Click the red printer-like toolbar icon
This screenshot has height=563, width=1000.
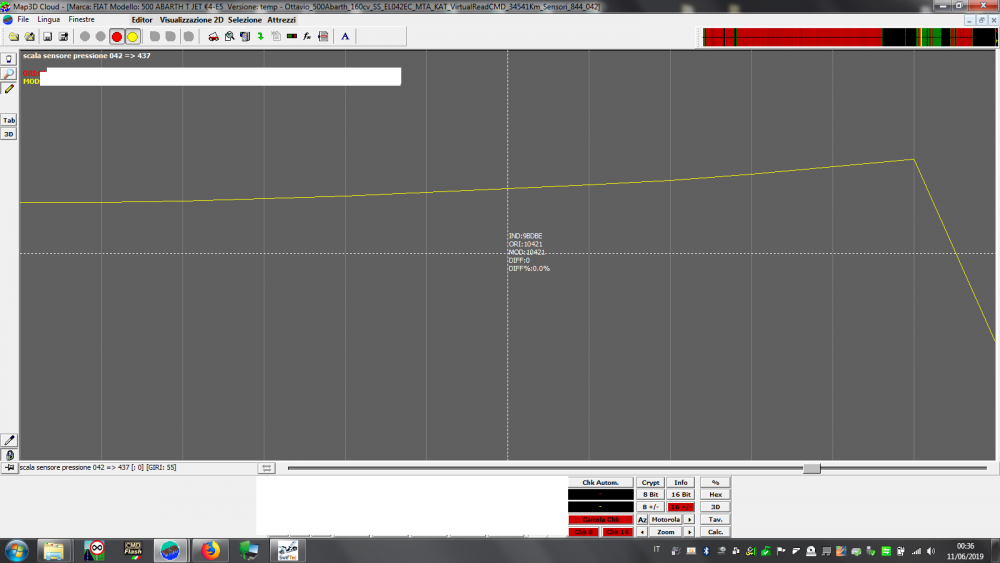pyautogui.click(x=323, y=36)
